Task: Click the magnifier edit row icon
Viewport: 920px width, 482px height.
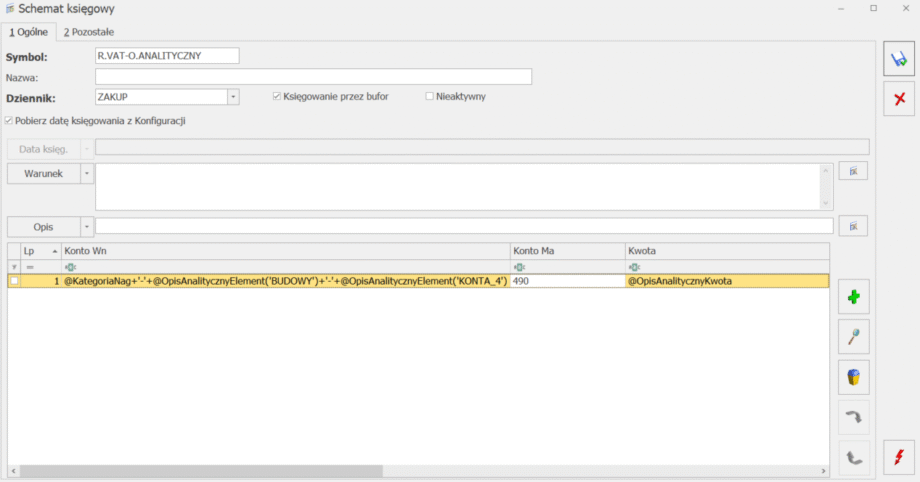Action: coord(853,337)
